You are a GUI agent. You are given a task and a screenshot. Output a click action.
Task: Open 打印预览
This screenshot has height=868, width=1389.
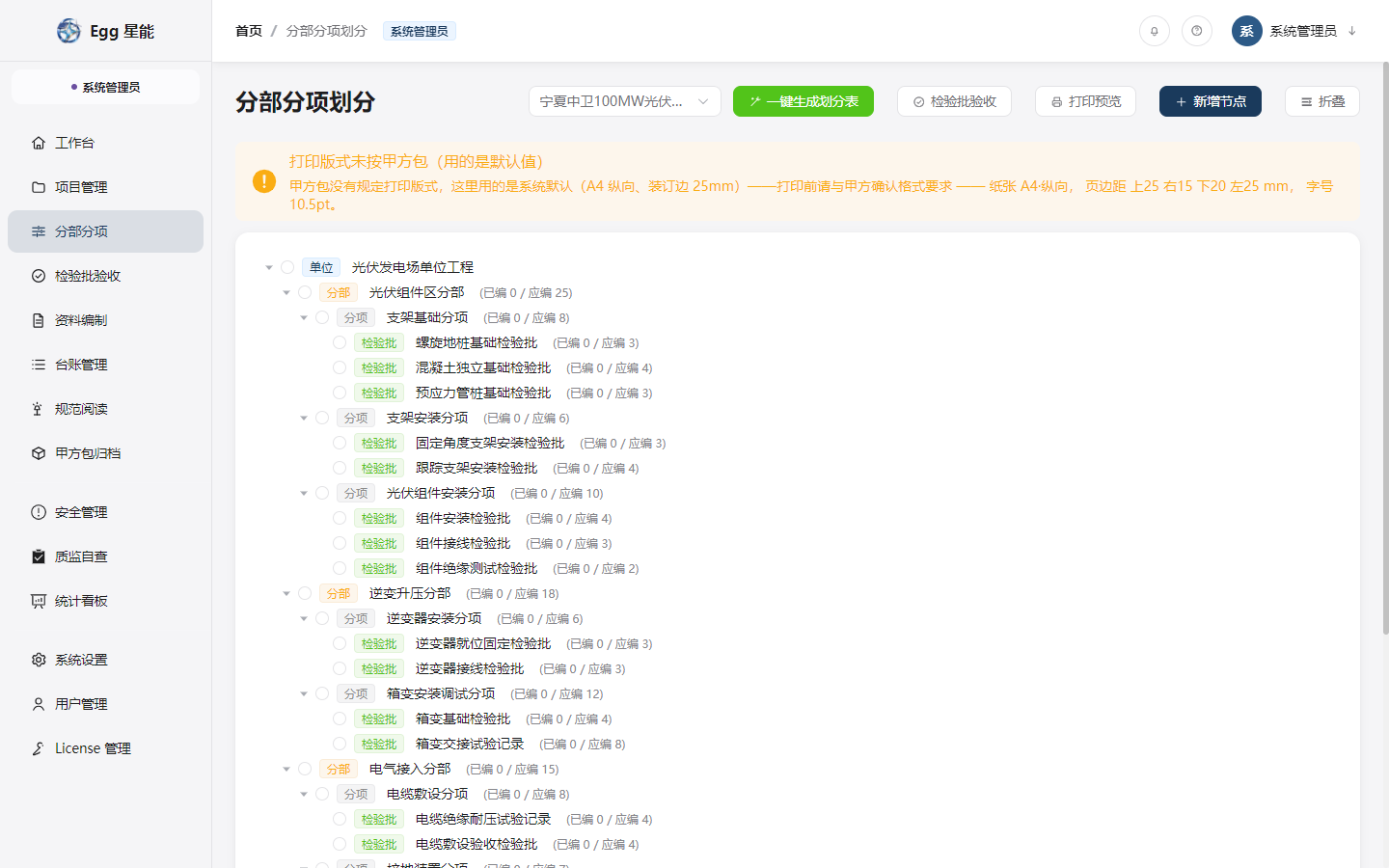click(1085, 101)
